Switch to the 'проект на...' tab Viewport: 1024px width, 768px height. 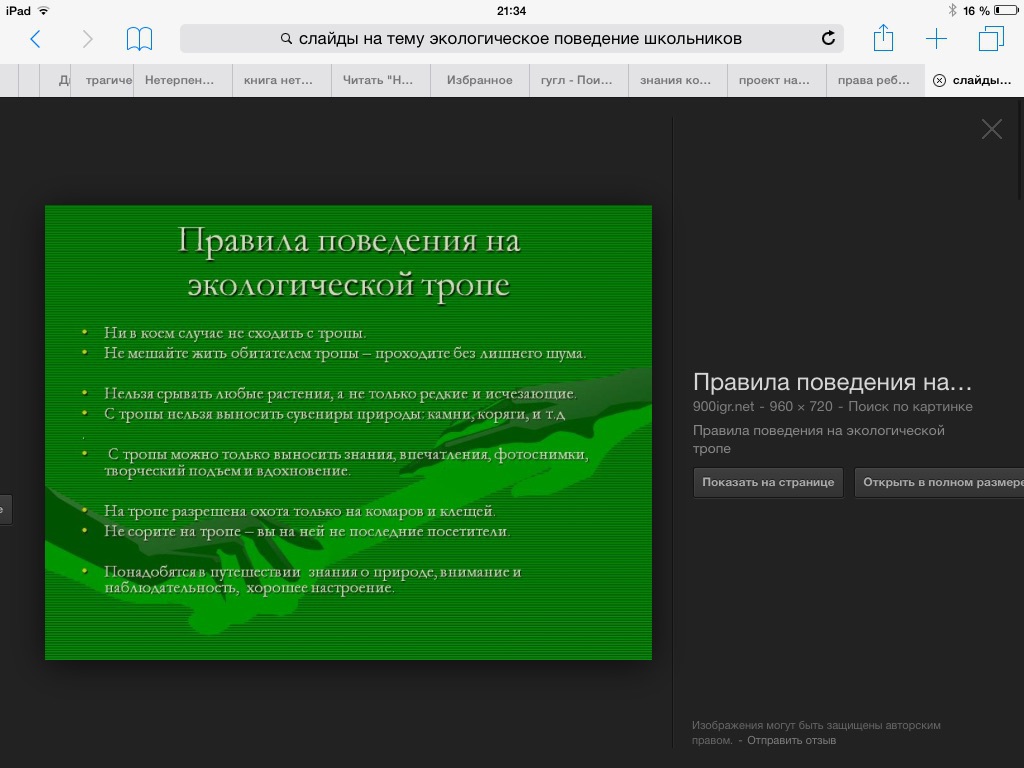click(x=774, y=80)
